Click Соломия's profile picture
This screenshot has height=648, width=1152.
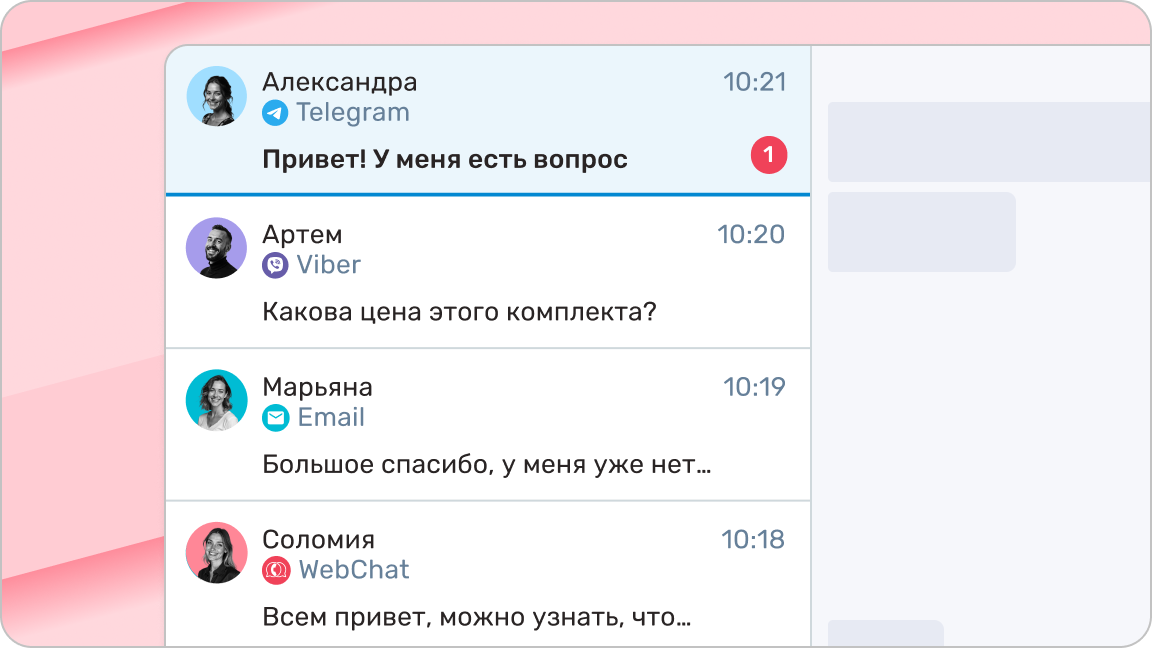[x=216, y=552]
